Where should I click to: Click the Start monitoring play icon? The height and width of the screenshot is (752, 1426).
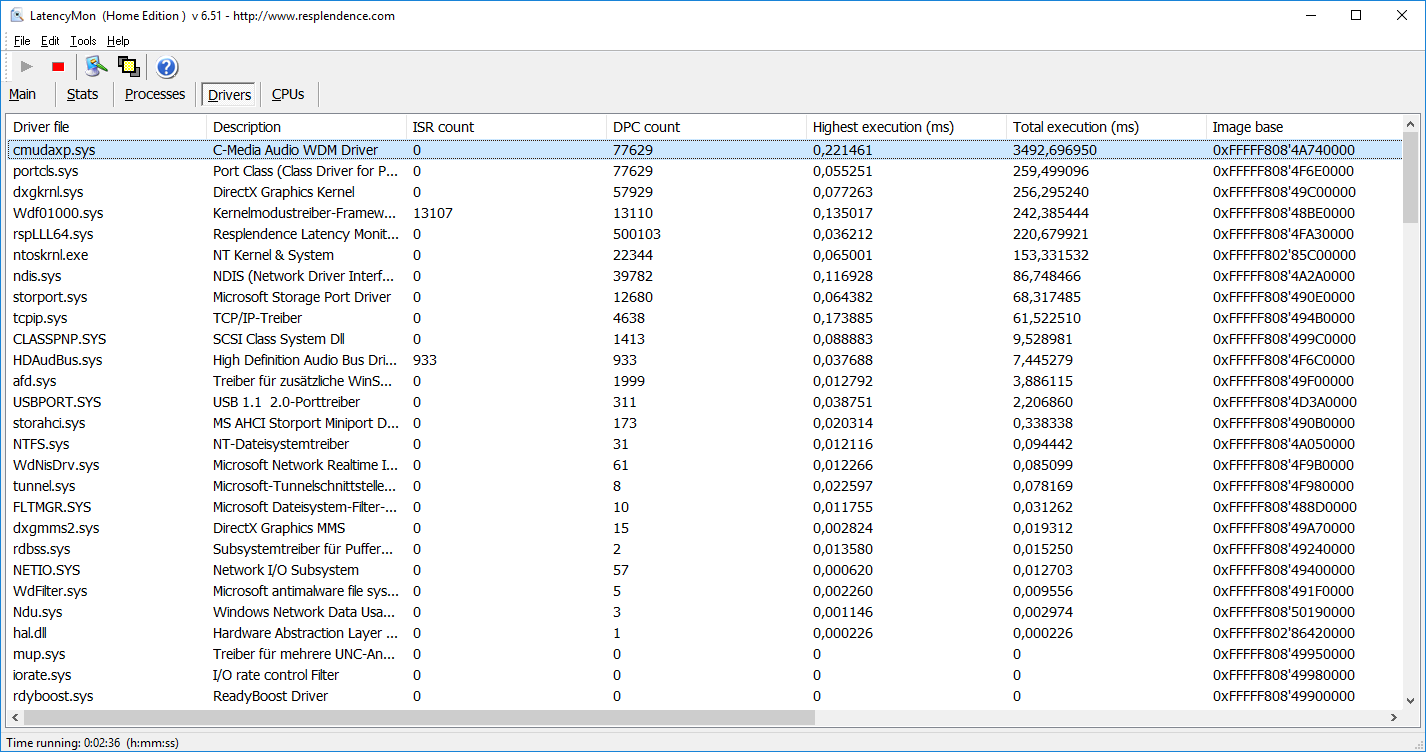coord(27,67)
